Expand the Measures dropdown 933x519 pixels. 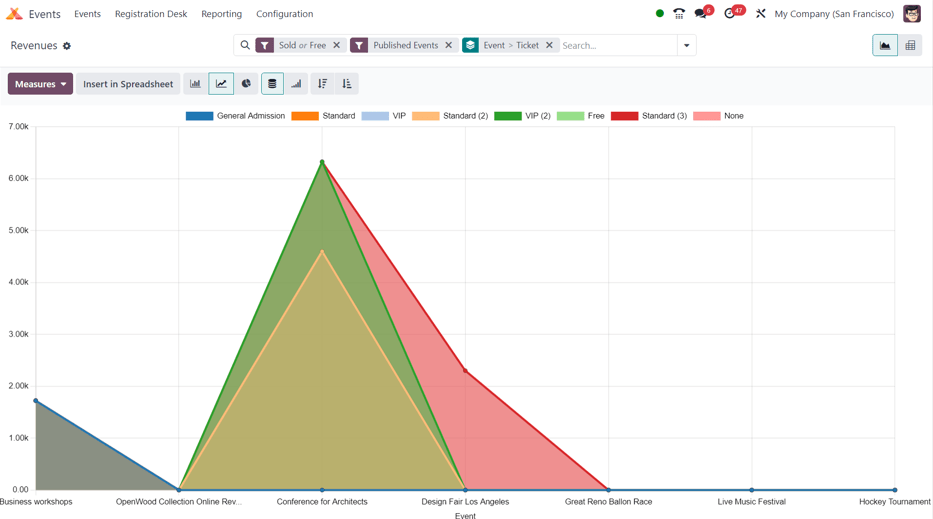40,84
